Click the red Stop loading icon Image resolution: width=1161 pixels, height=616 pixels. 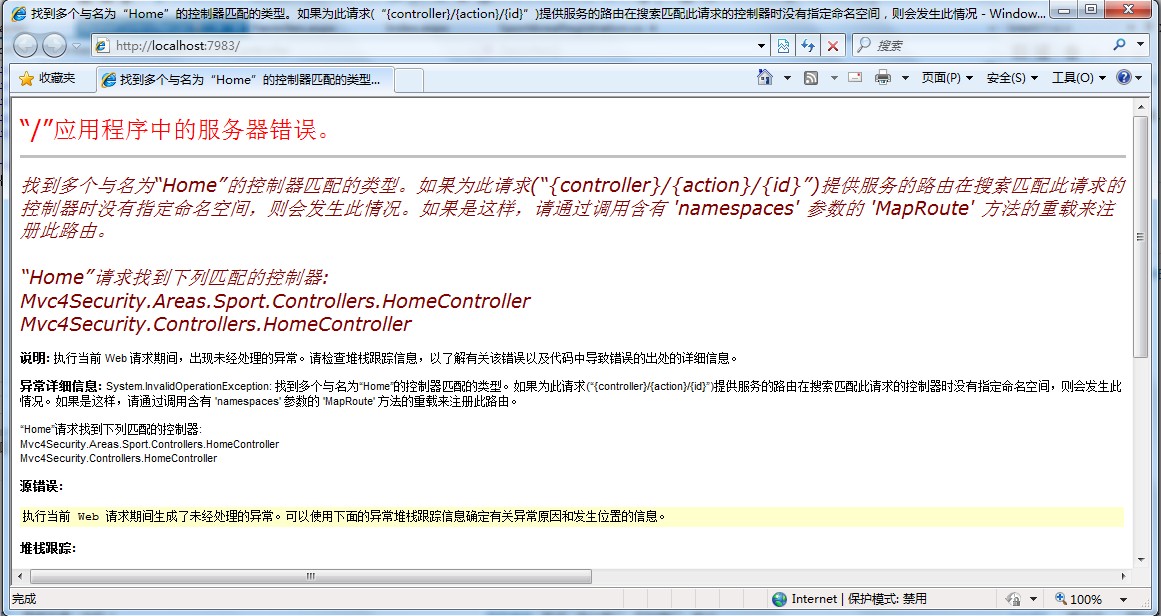click(x=832, y=46)
